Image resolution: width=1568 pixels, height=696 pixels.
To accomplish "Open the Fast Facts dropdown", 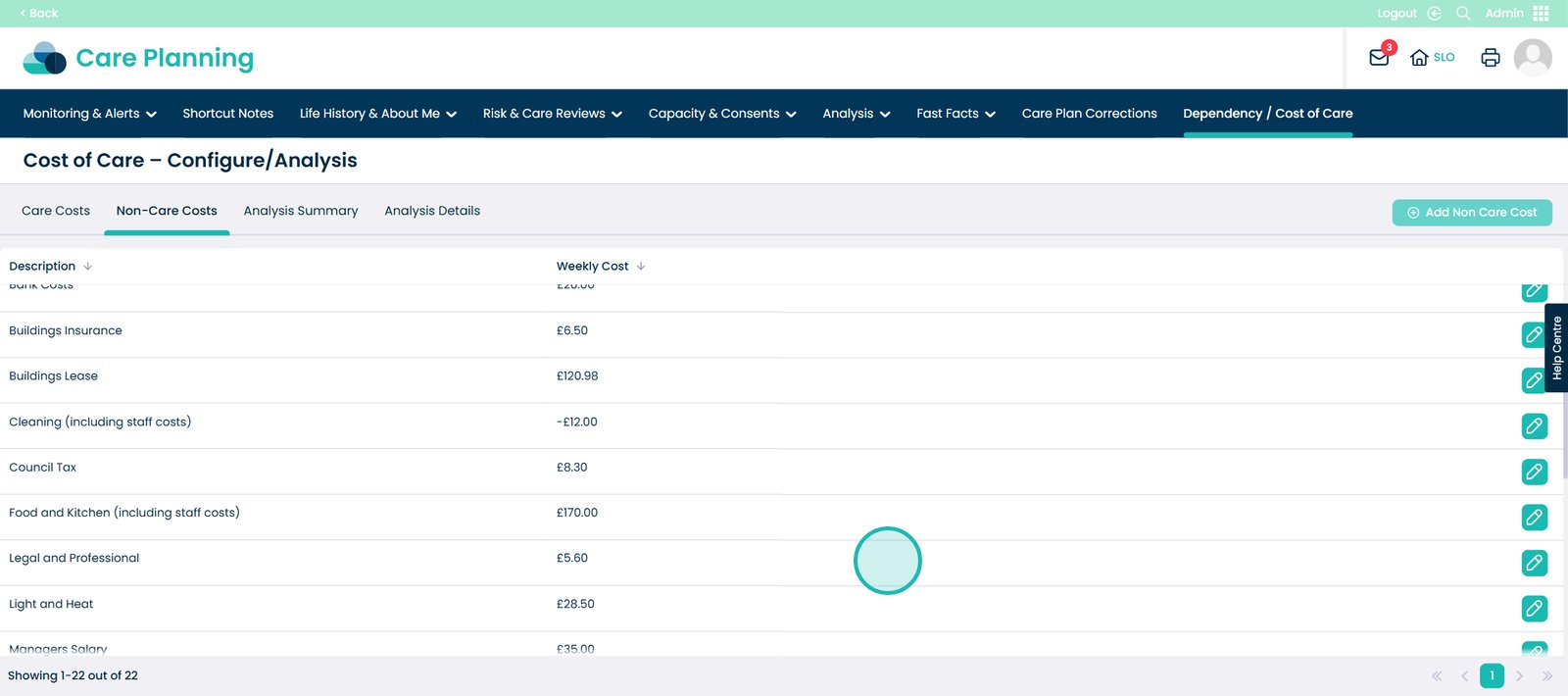I will click(955, 114).
